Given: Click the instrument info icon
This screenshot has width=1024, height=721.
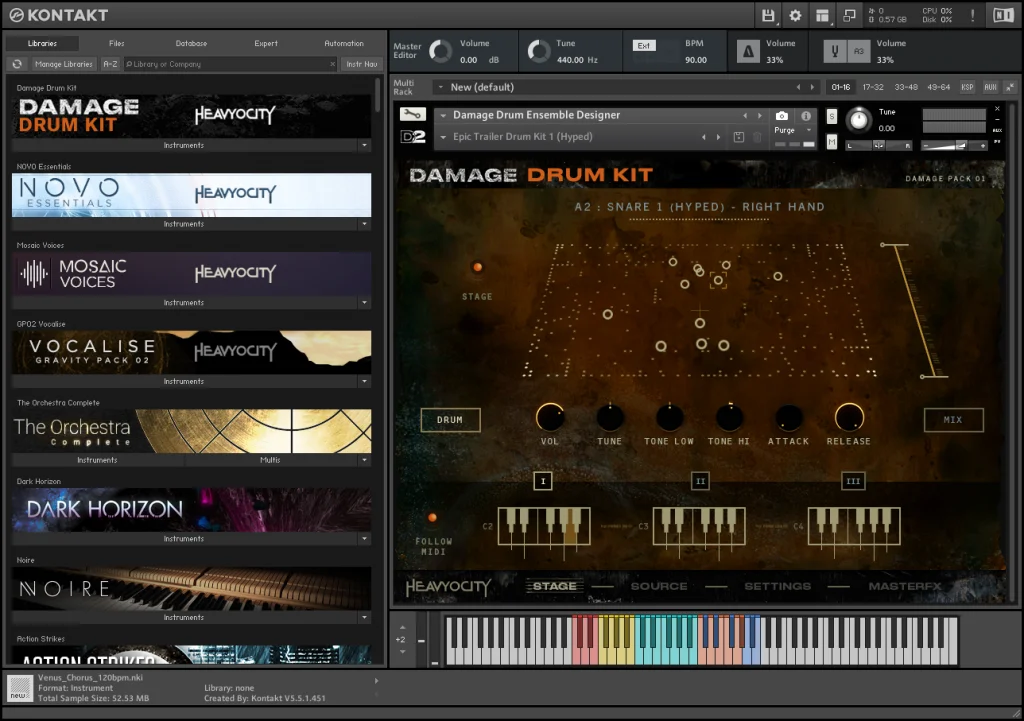Looking at the screenshot, I should click(x=807, y=116).
